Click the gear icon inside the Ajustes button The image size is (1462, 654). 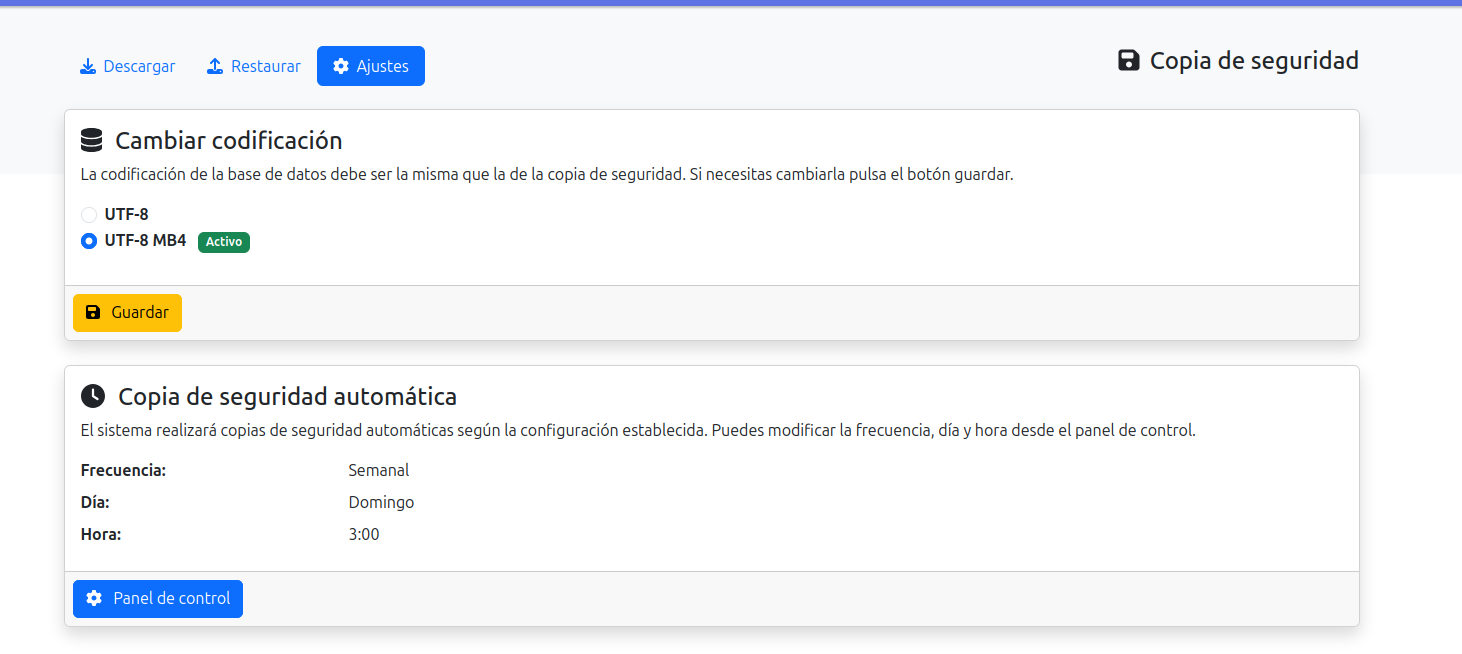tap(340, 66)
